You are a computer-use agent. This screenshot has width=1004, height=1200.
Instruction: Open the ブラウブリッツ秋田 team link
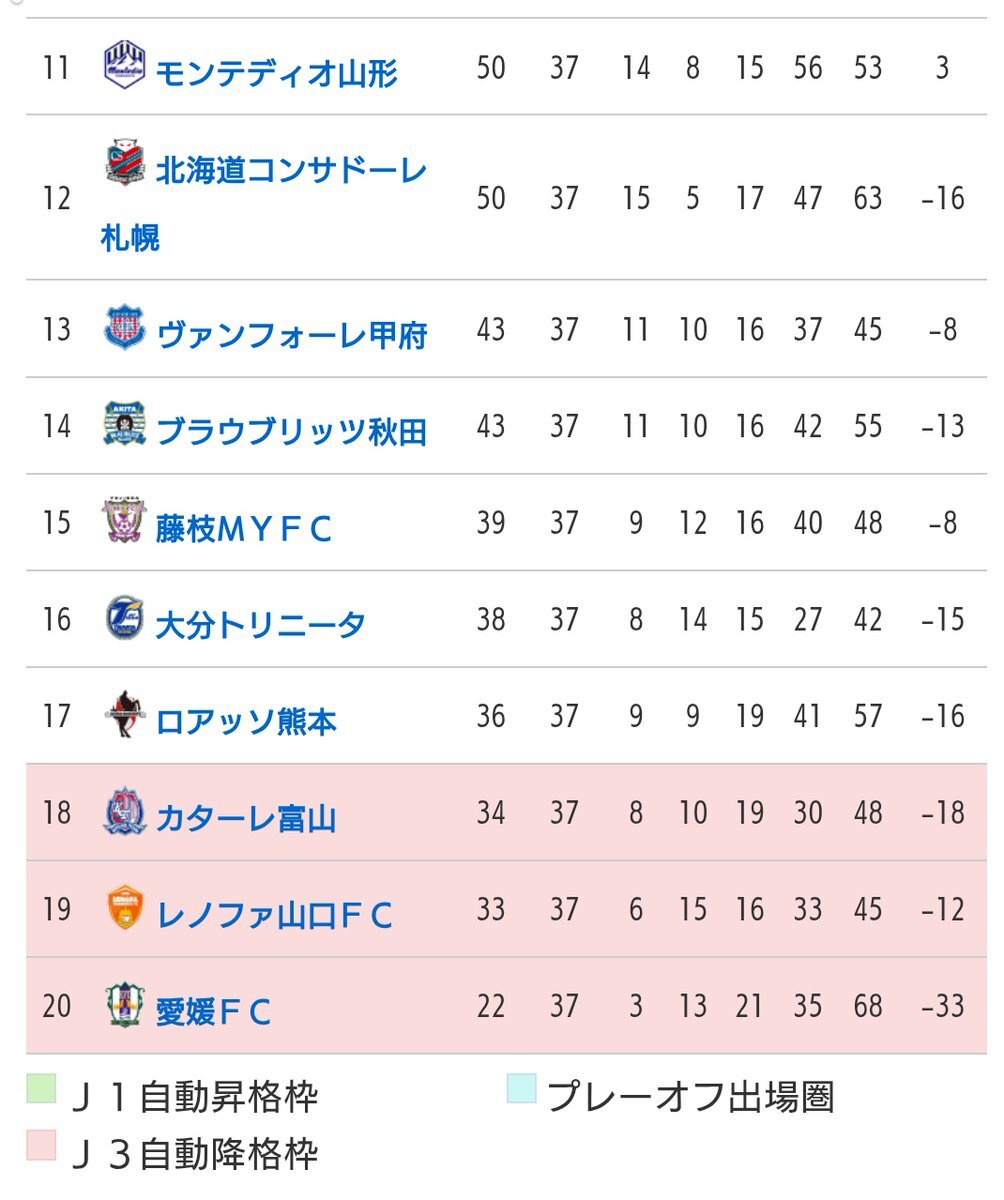coord(292,432)
